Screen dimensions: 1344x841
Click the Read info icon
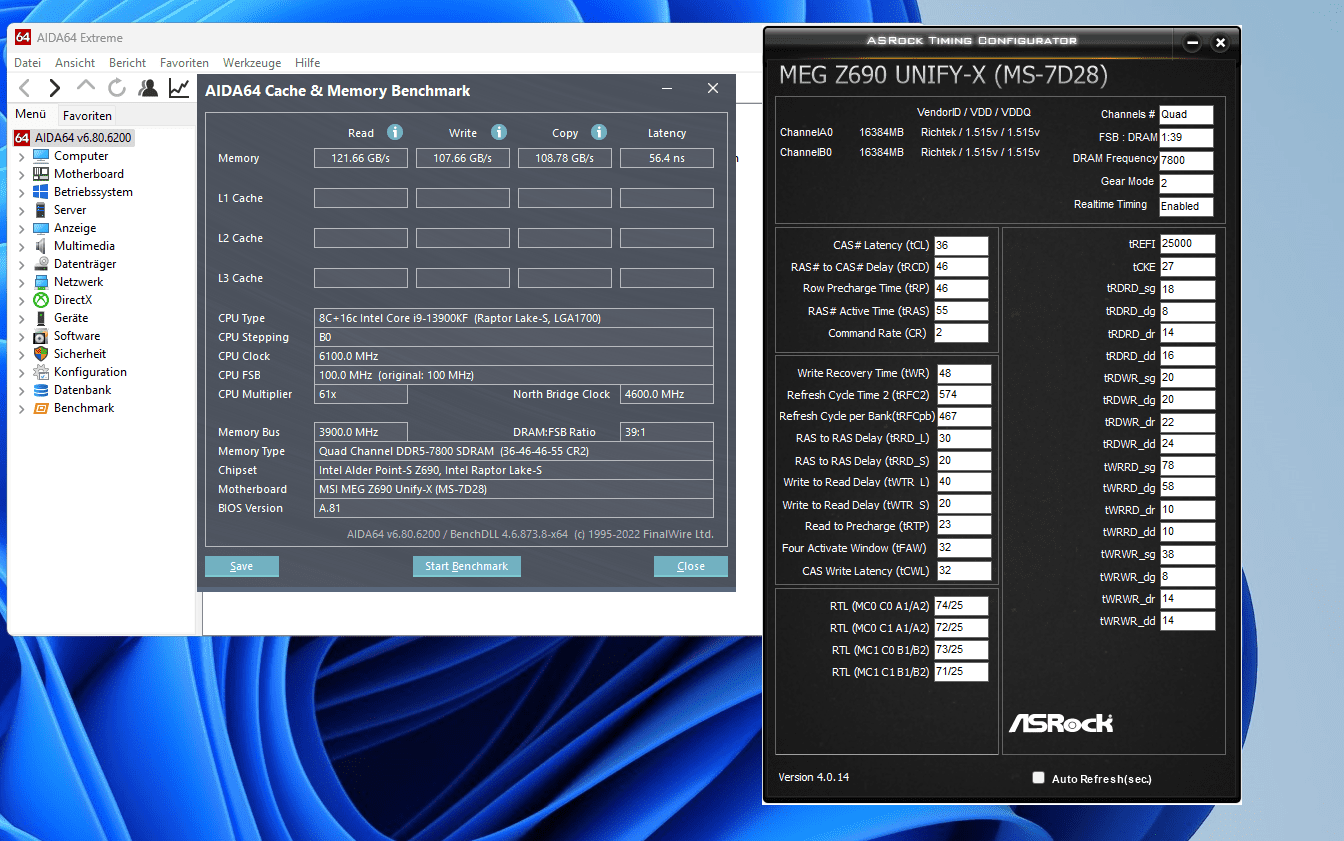click(x=395, y=132)
